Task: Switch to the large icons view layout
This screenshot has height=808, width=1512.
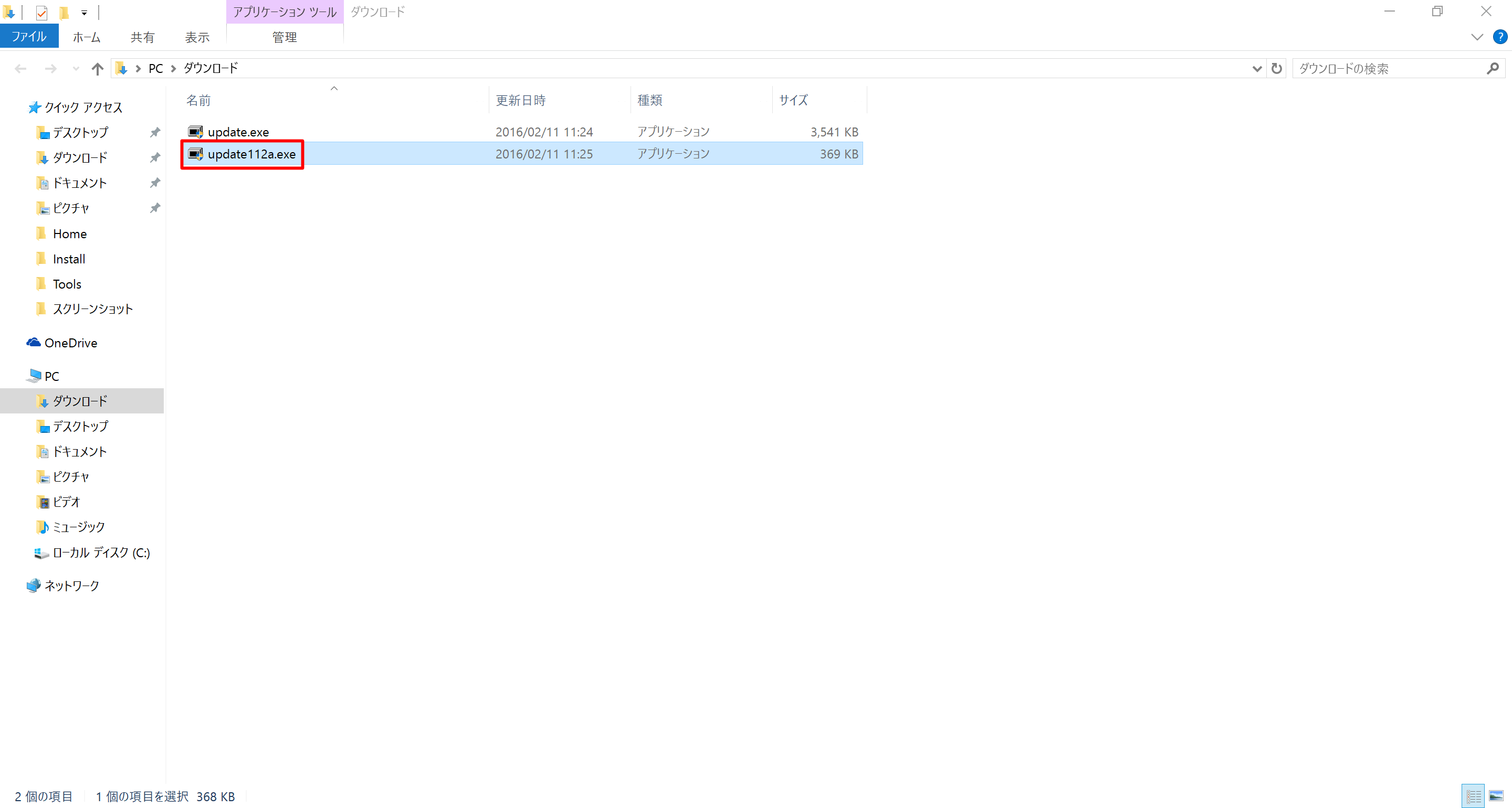Action: tap(1496, 796)
